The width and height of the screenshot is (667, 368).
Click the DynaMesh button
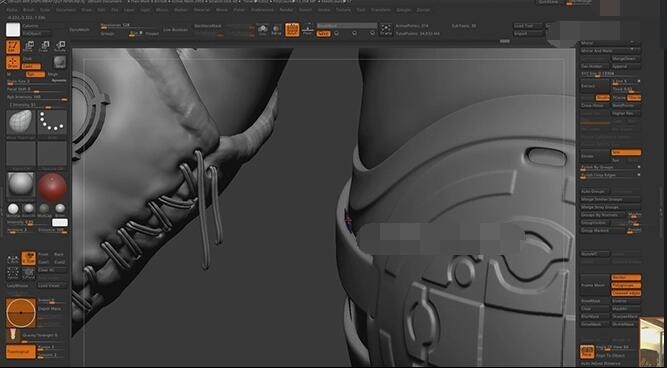[x=80, y=30]
